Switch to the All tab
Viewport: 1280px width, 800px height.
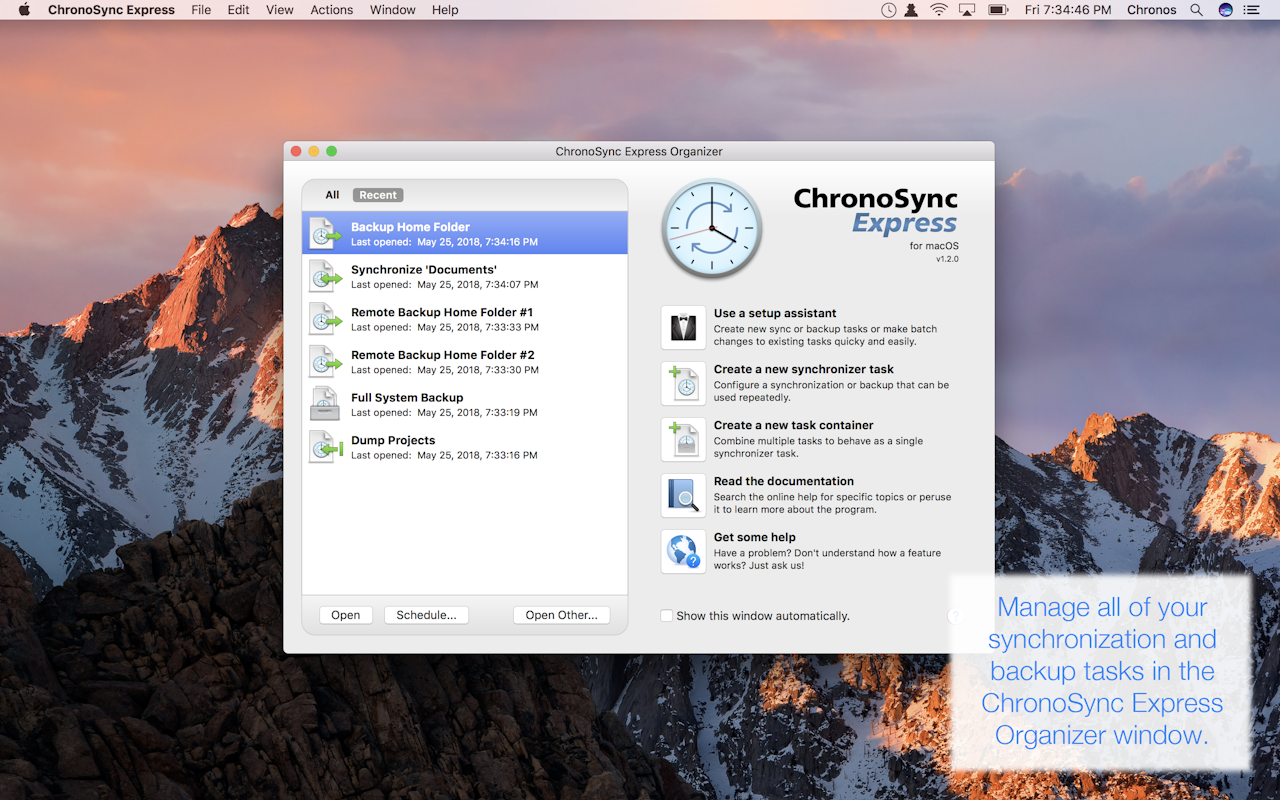[331, 194]
